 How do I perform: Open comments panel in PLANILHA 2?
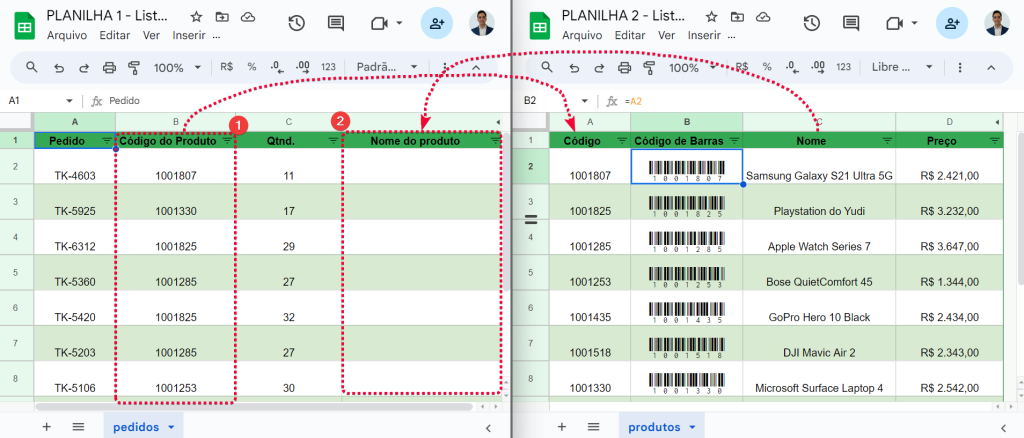pos(851,24)
